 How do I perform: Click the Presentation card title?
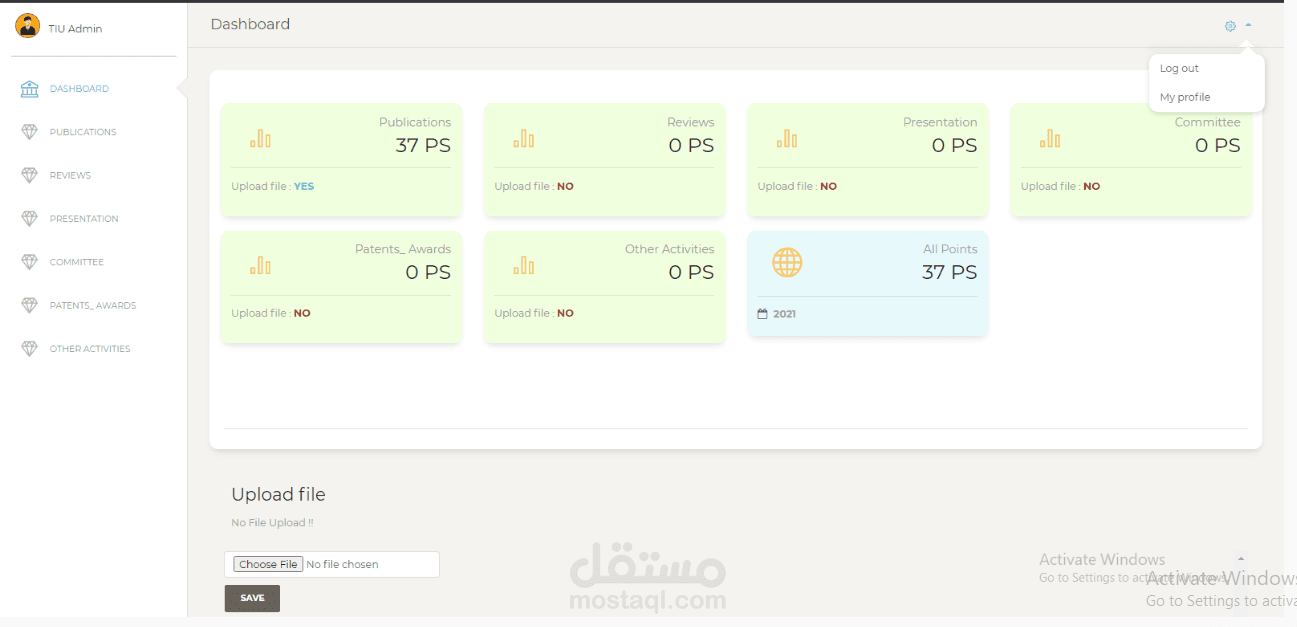[x=940, y=122]
